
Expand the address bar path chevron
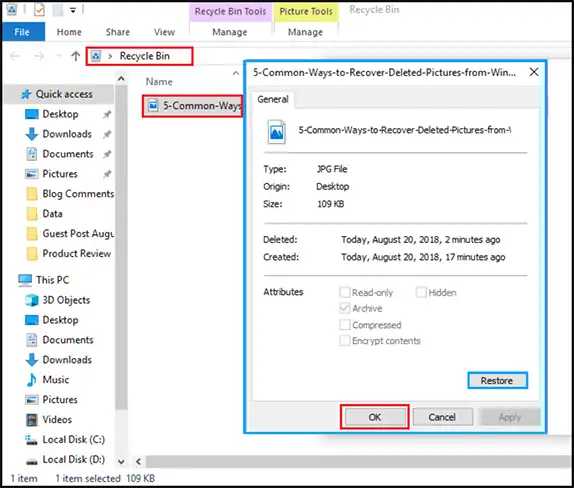pyautogui.click(x=110, y=56)
